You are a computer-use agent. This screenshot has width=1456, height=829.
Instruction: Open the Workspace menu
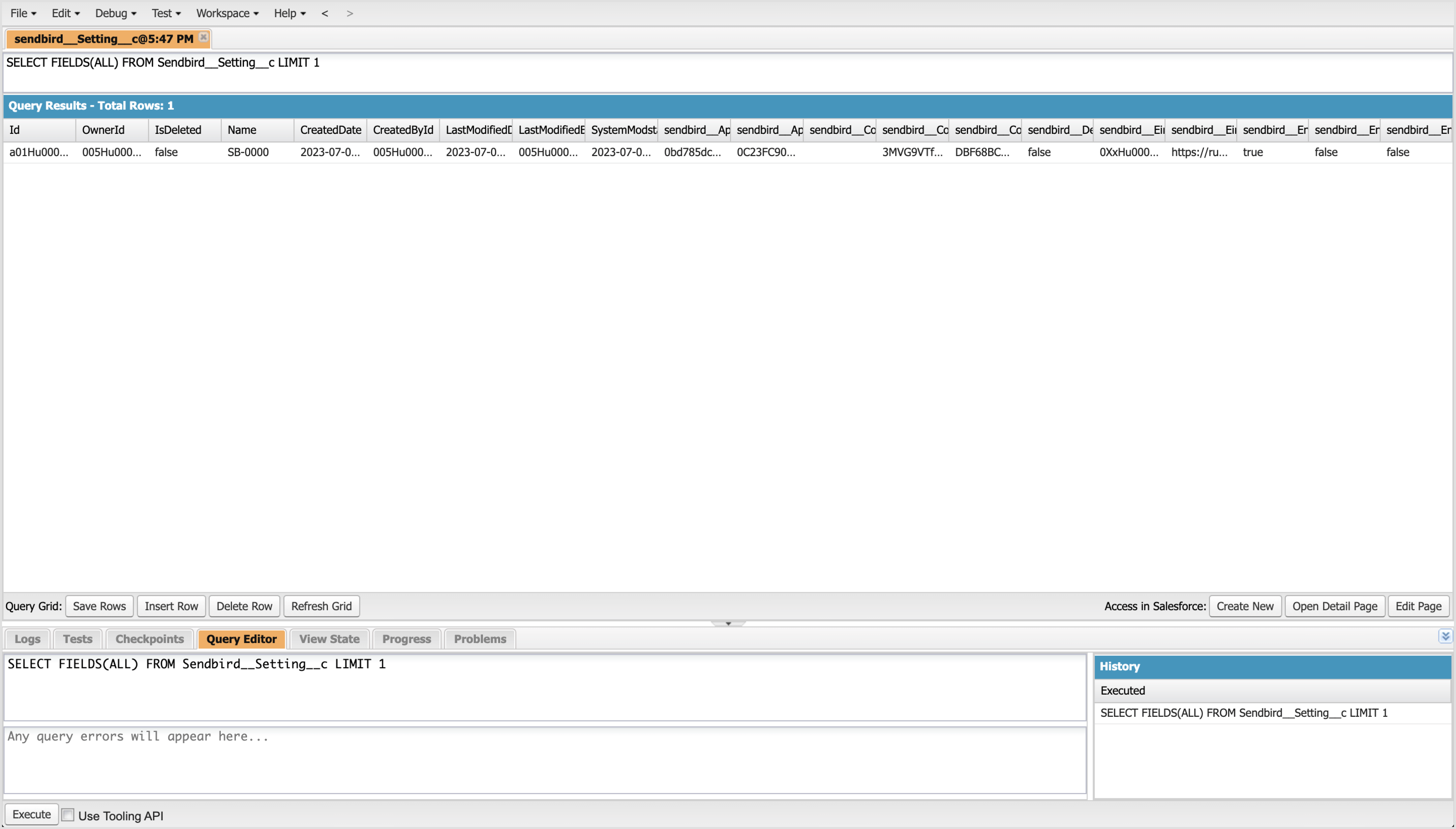pyautogui.click(x=226, y=13)
